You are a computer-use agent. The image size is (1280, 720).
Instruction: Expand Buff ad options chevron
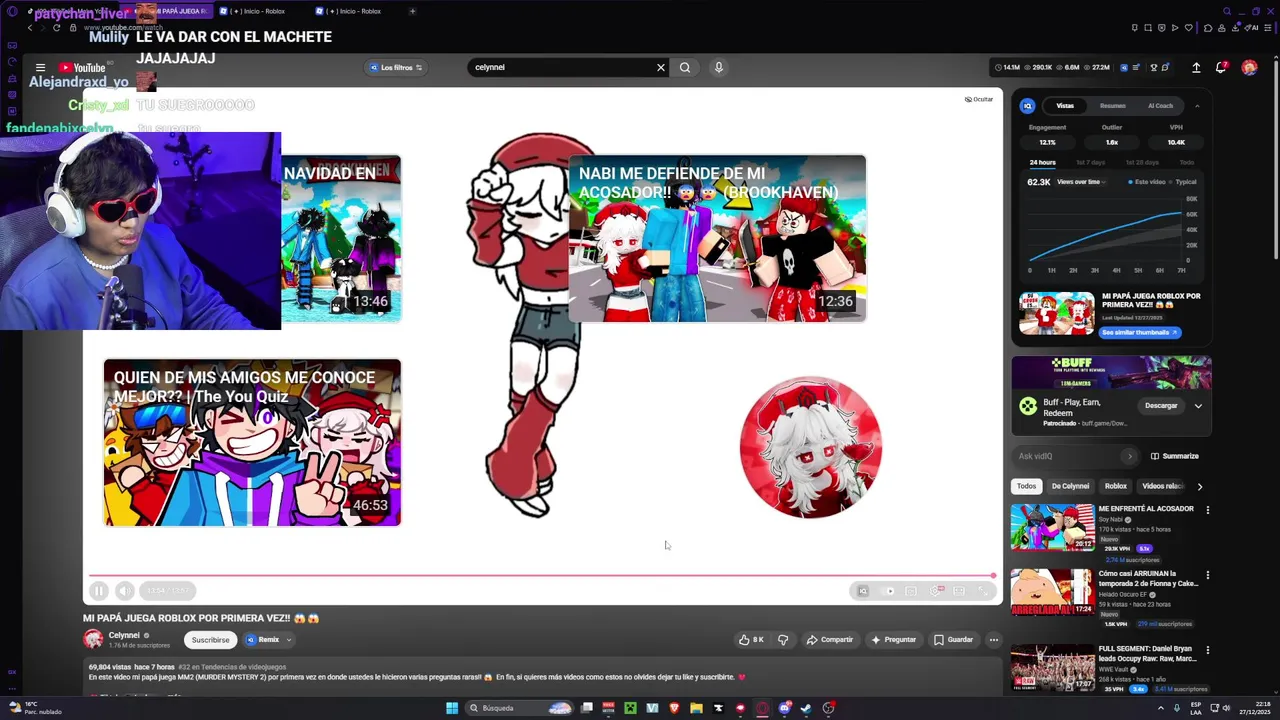tap(1198, 405)
